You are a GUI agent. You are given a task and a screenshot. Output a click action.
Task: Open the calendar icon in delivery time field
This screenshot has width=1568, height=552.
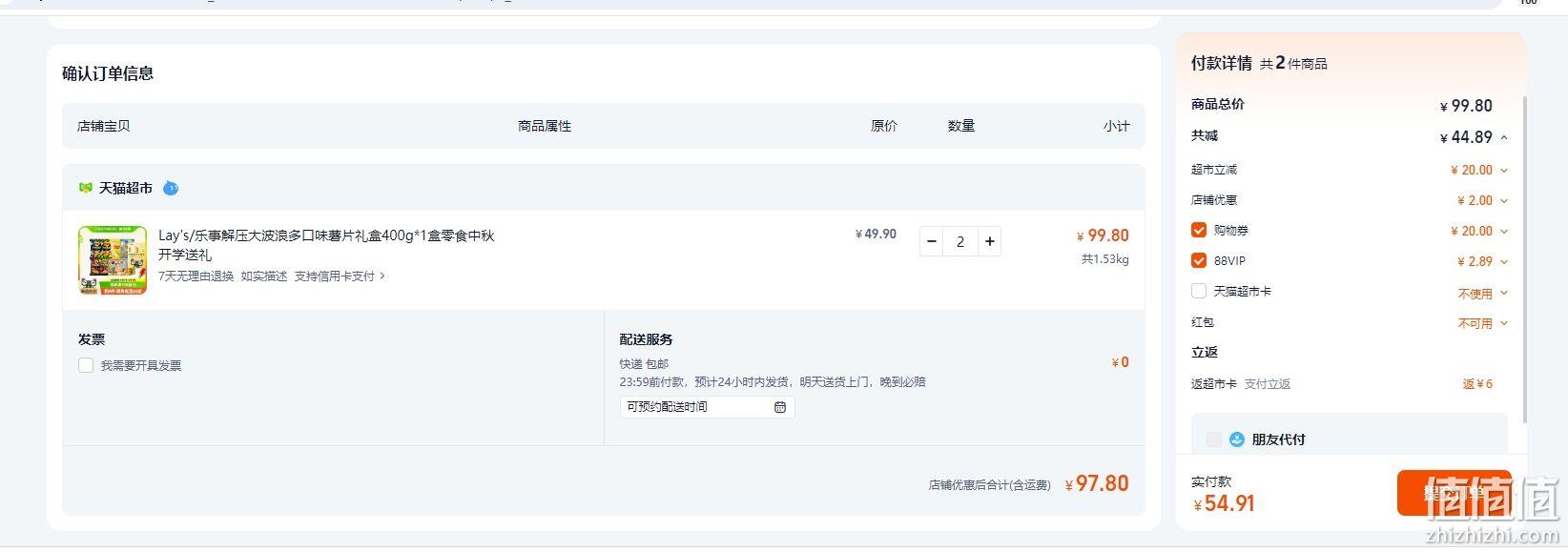[780, 407]
